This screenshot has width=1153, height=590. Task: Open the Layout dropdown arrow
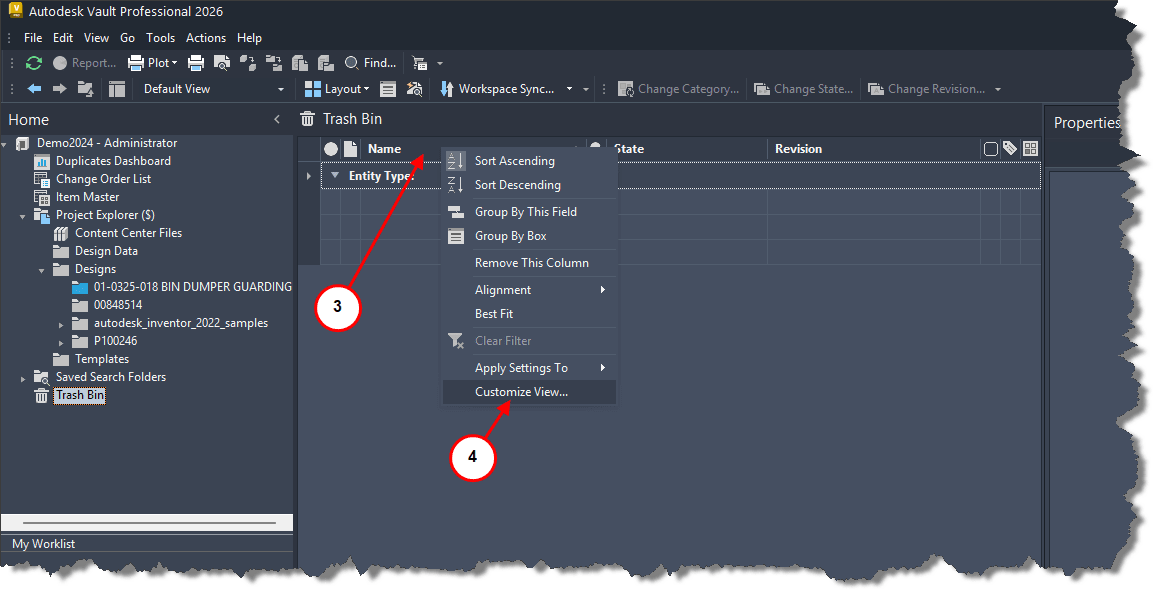366,89
